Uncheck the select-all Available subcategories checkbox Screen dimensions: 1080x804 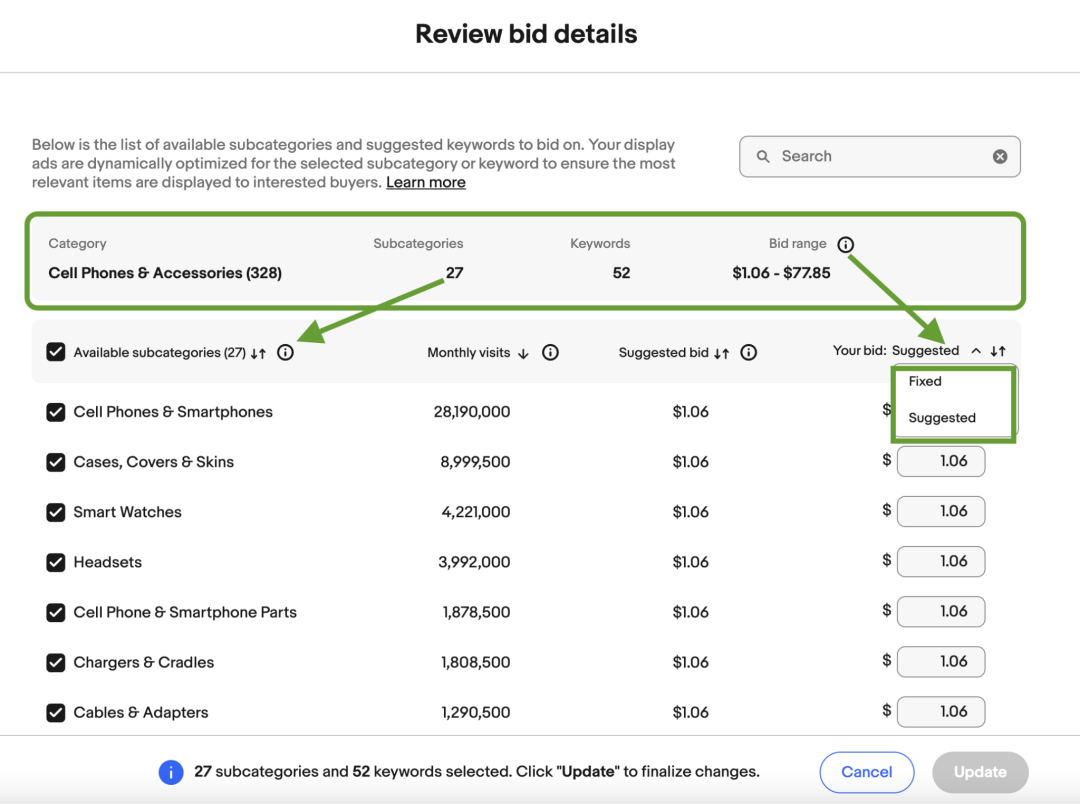point(56,352)
